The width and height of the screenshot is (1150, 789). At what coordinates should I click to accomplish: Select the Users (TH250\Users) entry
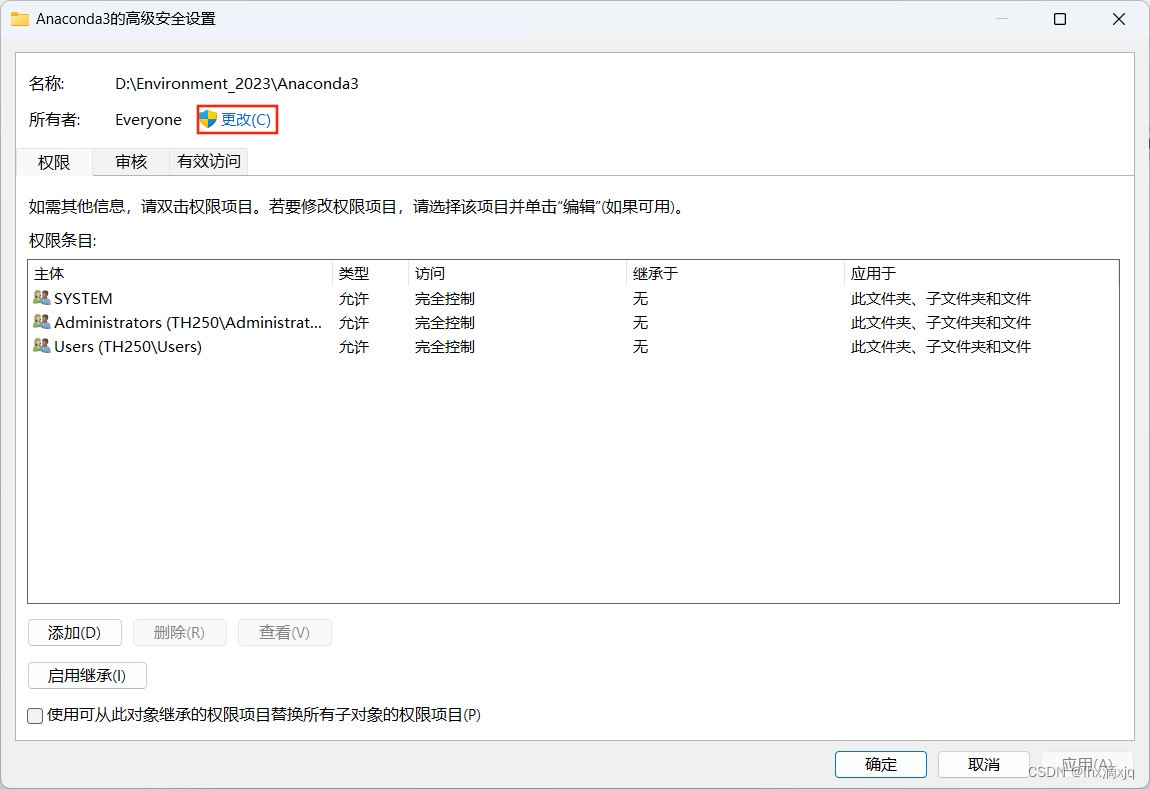(x=574, y=346)
